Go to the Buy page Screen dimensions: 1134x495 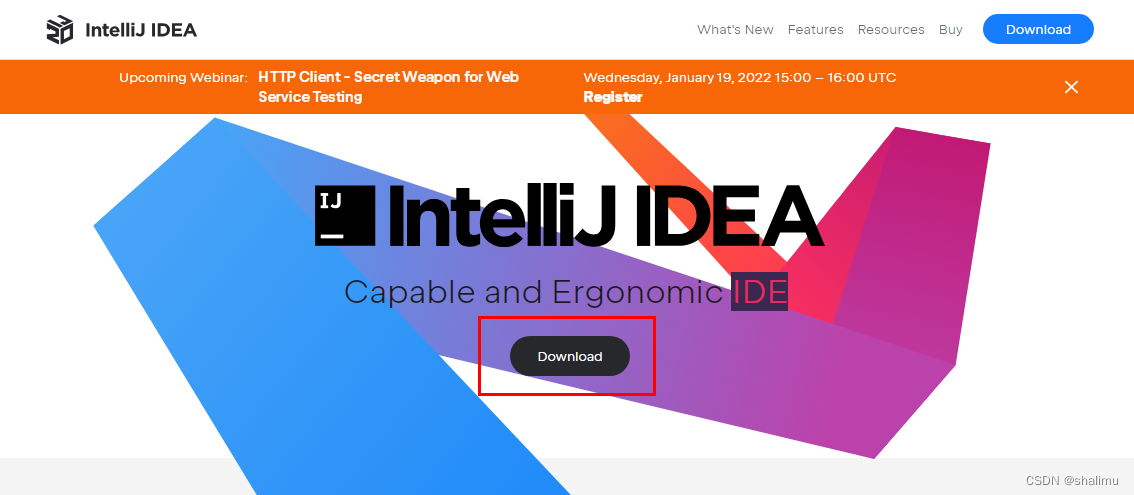[x=950, y=30]
